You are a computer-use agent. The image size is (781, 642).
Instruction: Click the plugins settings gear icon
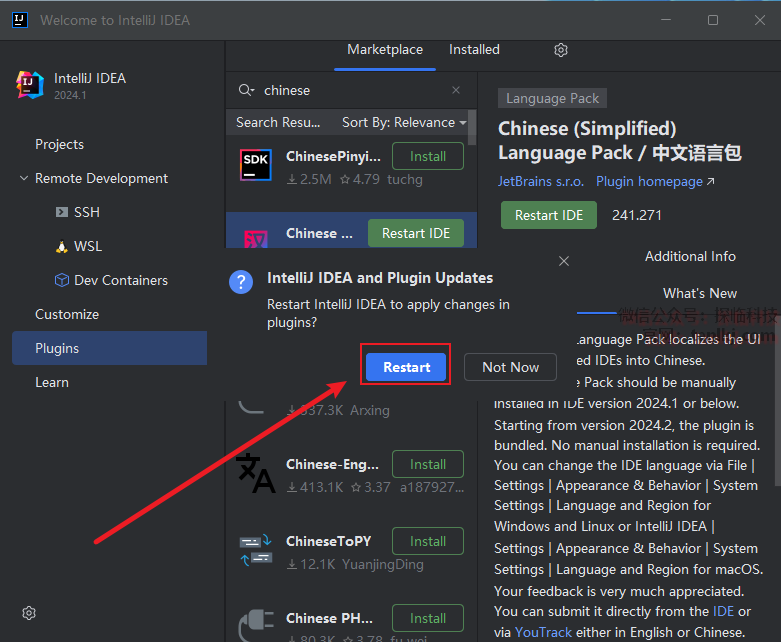pos(561,50)
